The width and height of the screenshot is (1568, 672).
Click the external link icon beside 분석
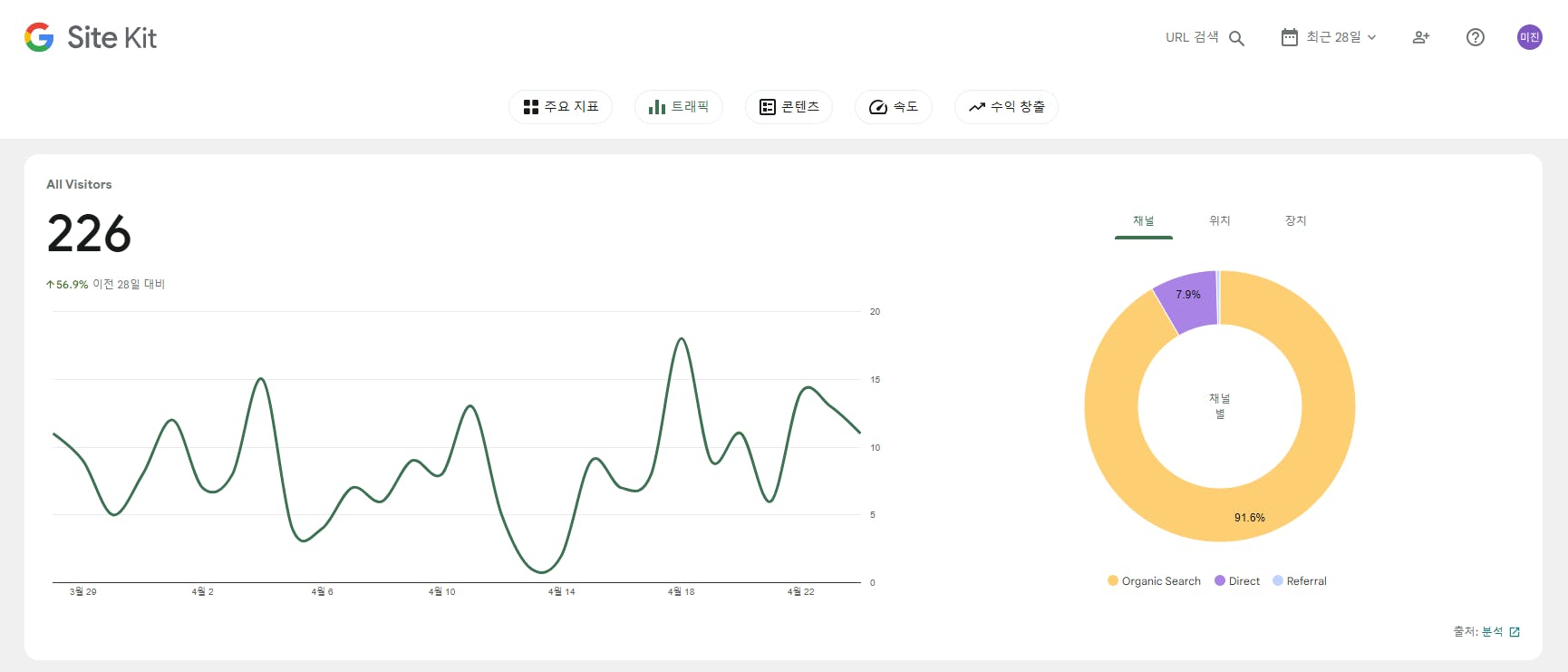pos(1515,632)
